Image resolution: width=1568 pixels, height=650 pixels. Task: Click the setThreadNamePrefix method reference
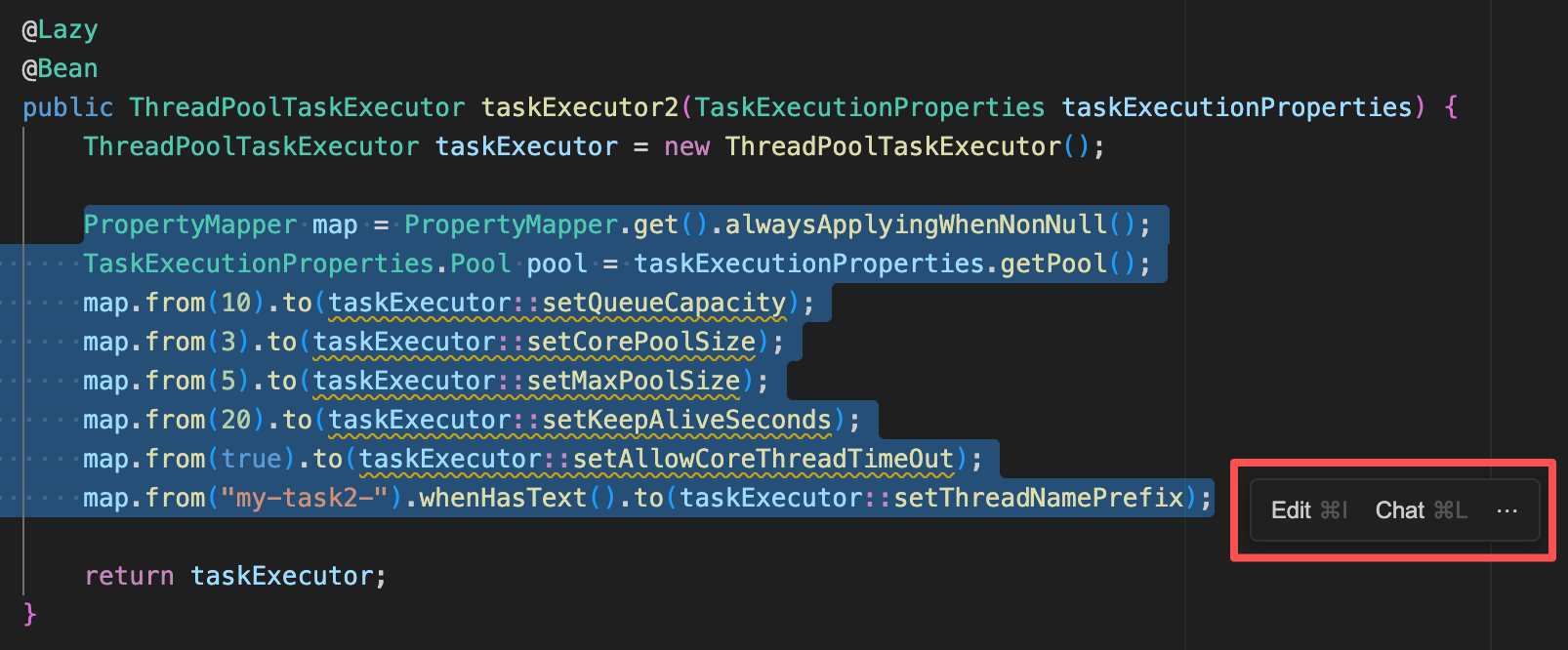pos(1038,498)
